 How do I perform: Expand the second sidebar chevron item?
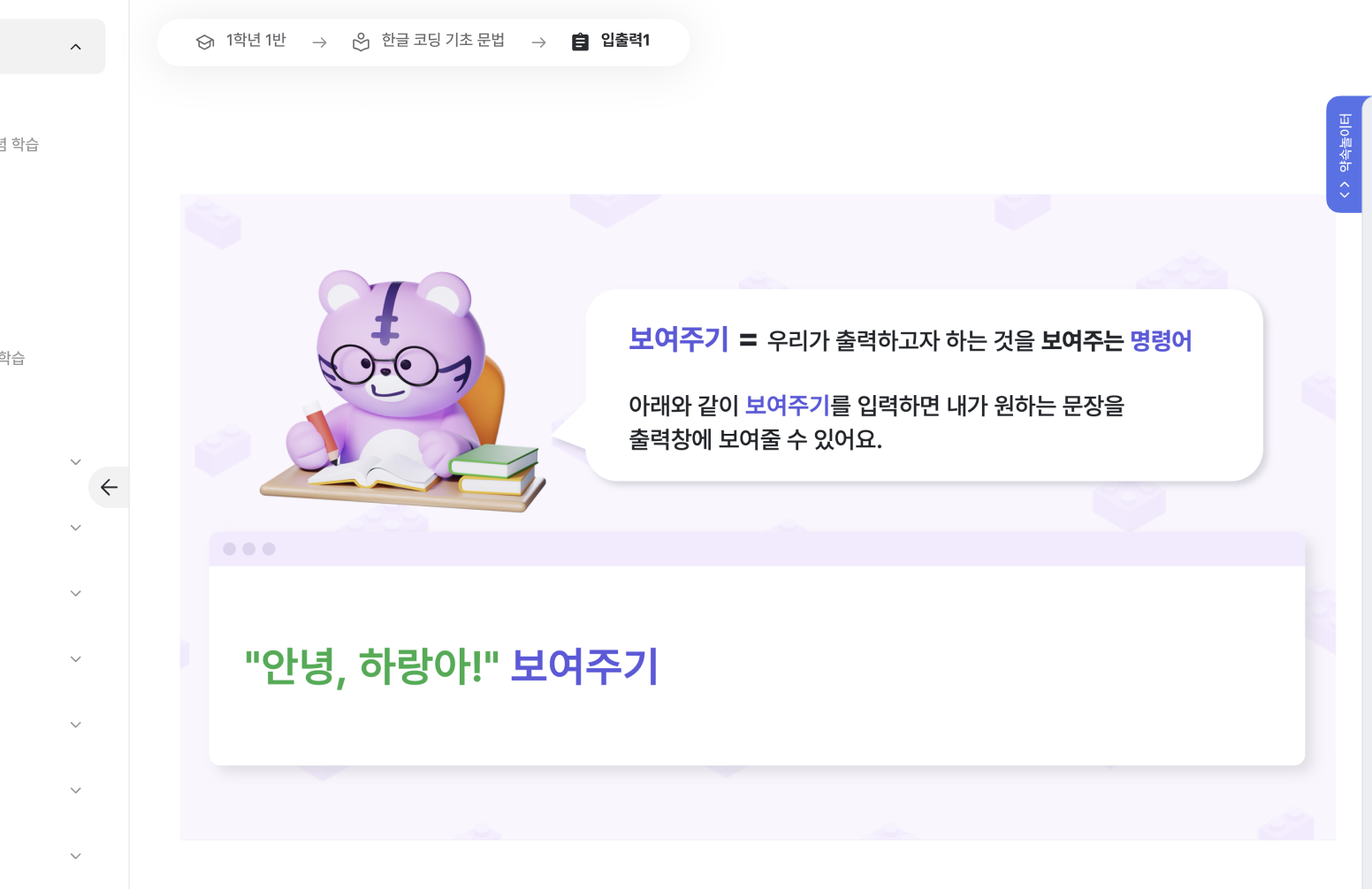point(76,528)
